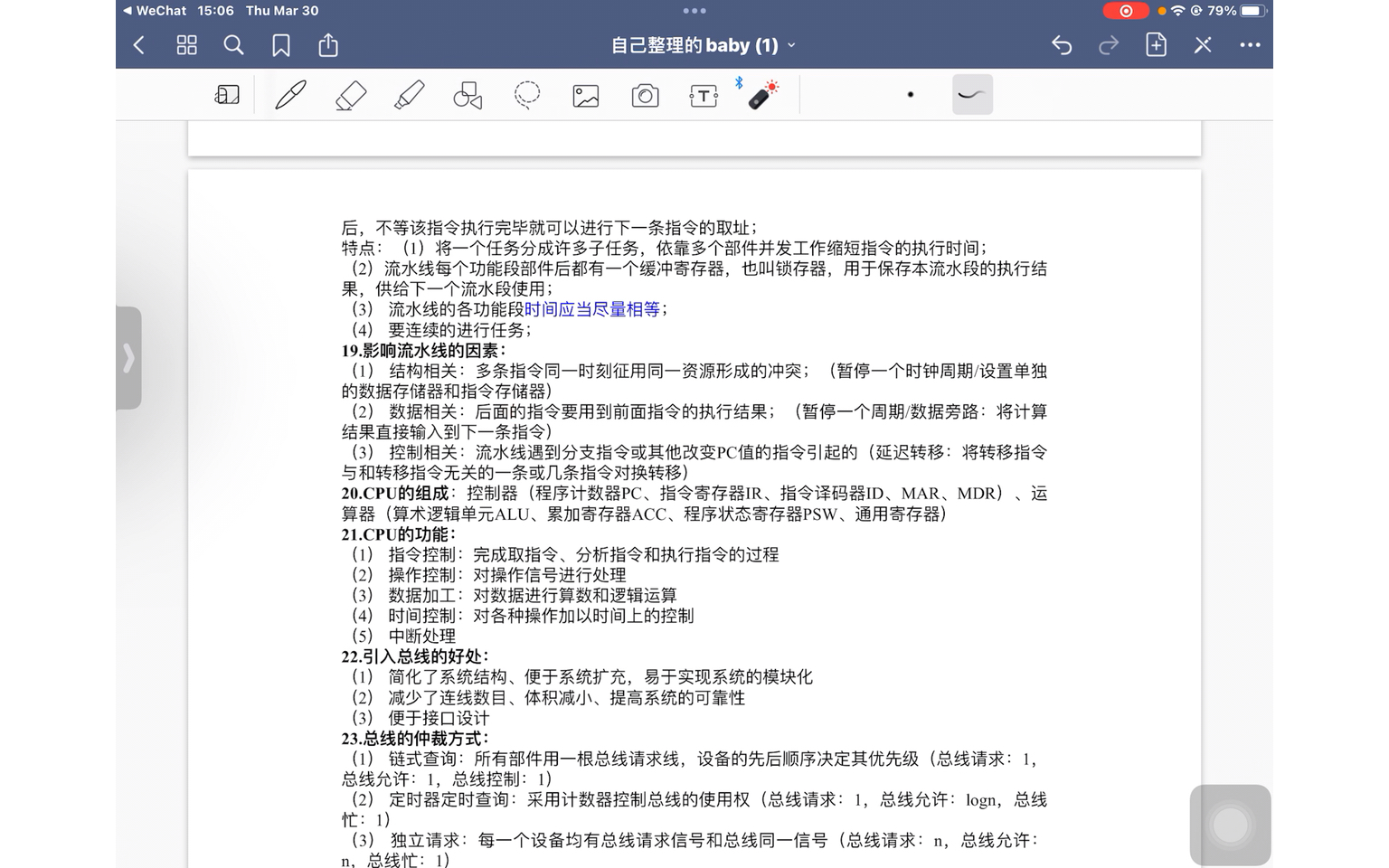Redo the last undone action
Image resolution: width=1389 pixels, height=868 pixels.
point(1109,45)
